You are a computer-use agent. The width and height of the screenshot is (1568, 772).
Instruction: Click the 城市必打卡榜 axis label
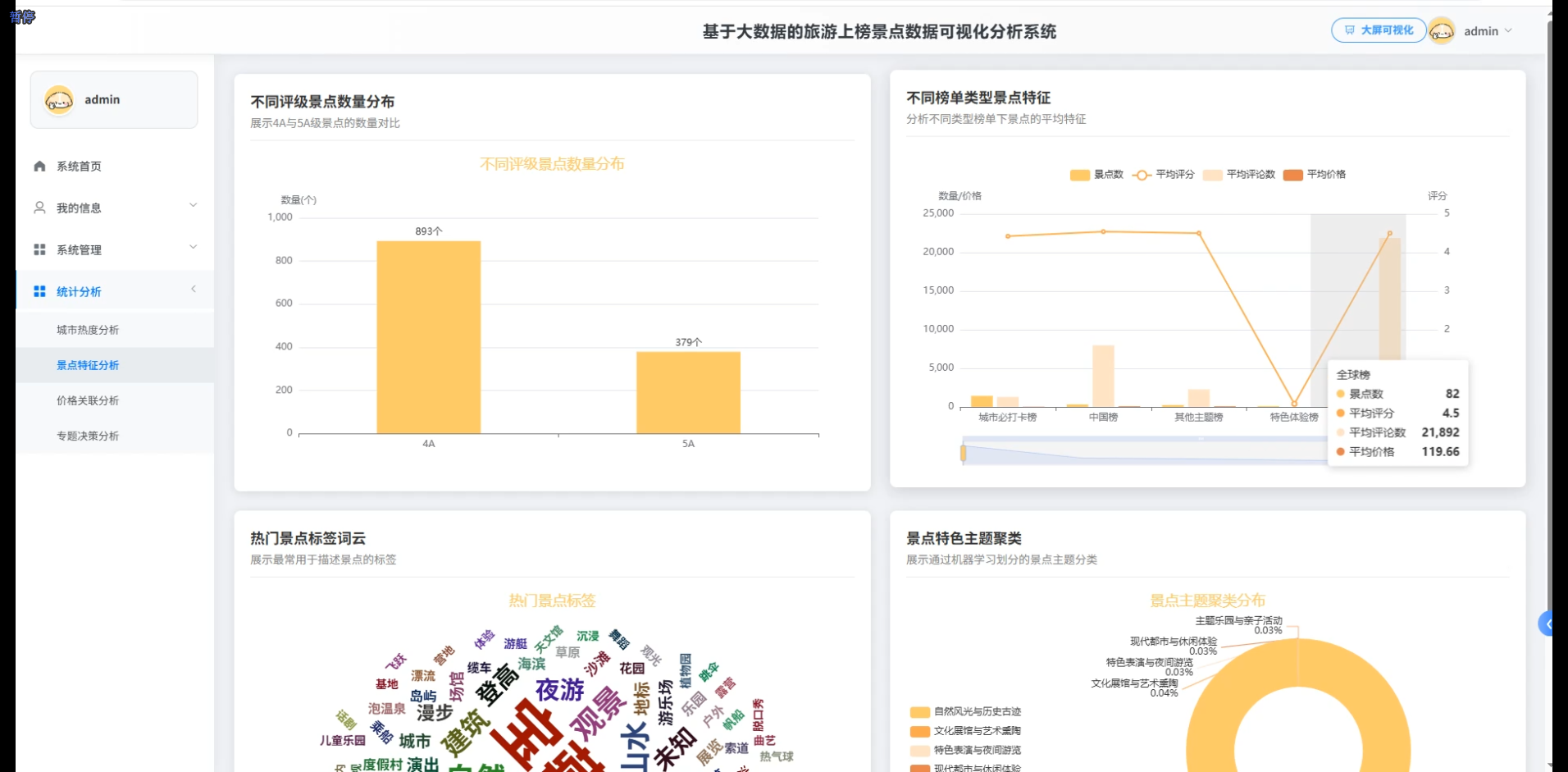pos(1007,418)
